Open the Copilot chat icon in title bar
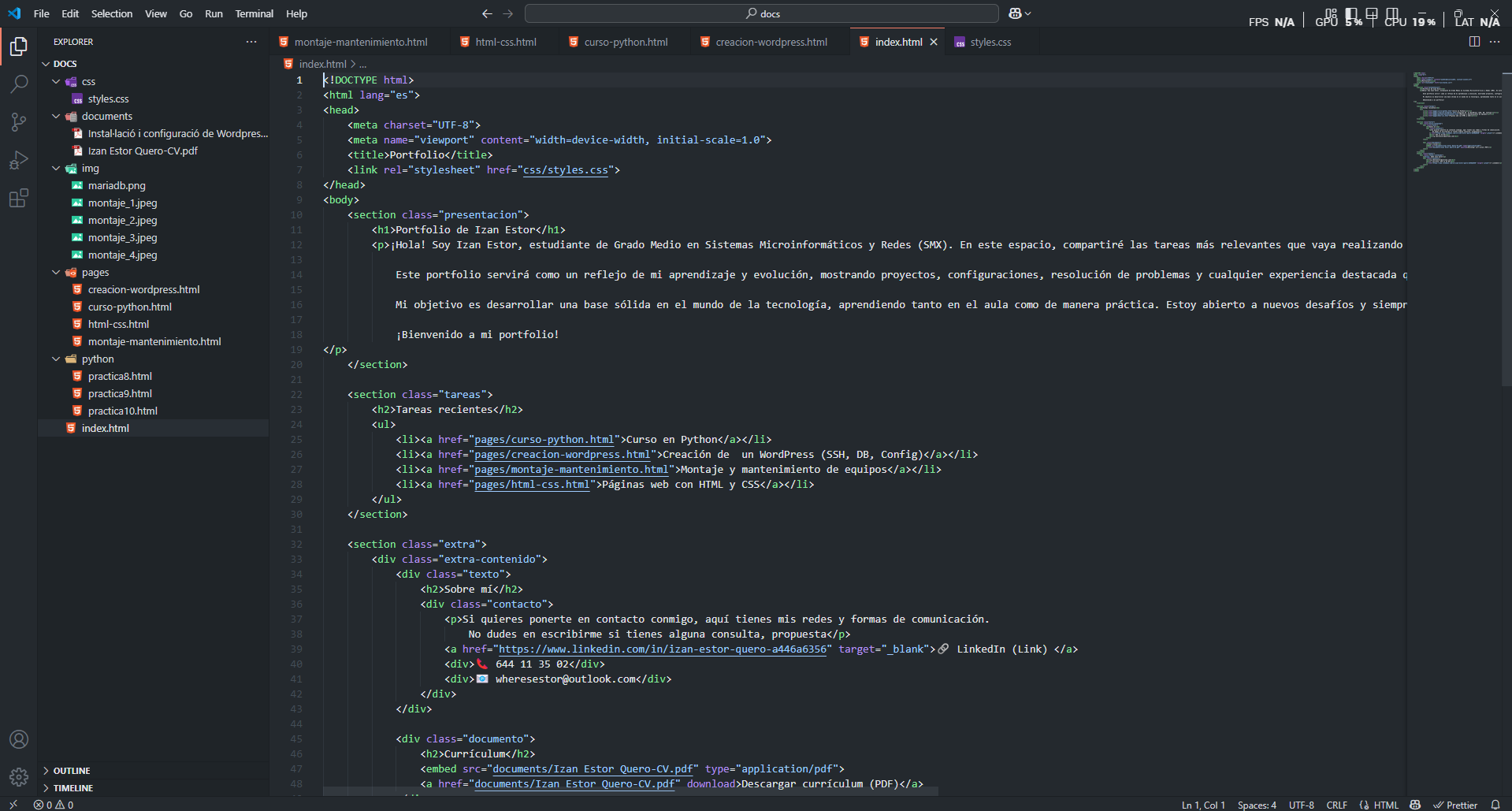Screen dimensions: 1512x811 pos(1015,13)
